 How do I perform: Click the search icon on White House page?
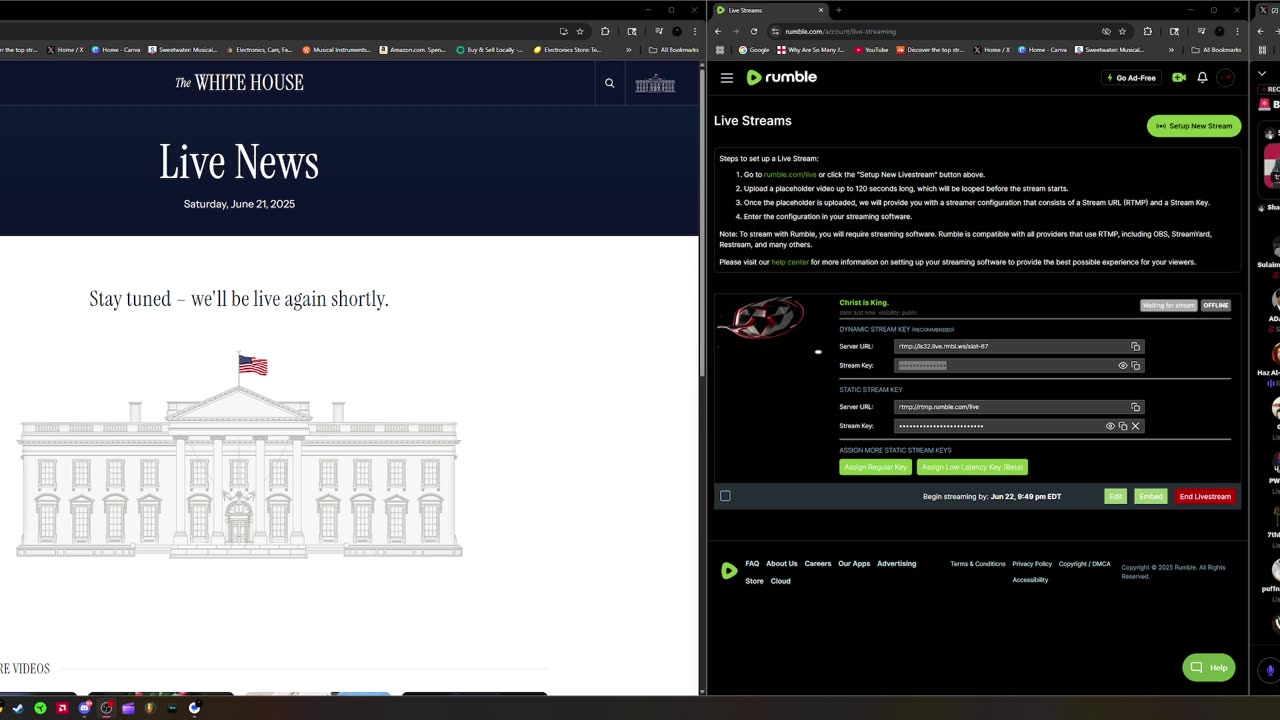[x=609, y=83]
